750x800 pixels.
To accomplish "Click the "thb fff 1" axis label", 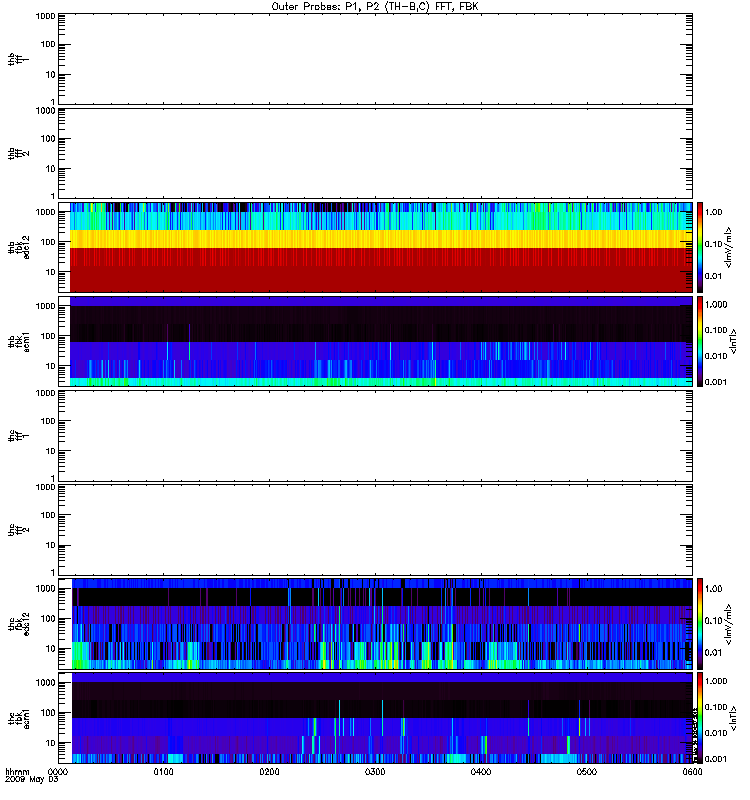I will 18,59.
